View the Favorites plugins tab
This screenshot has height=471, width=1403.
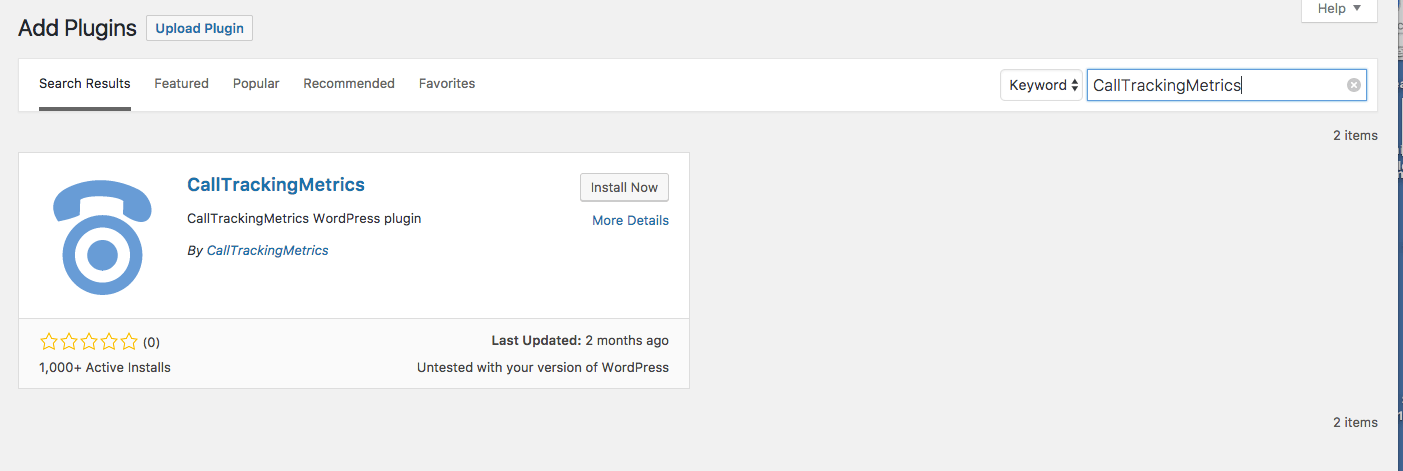coord(447,84)
